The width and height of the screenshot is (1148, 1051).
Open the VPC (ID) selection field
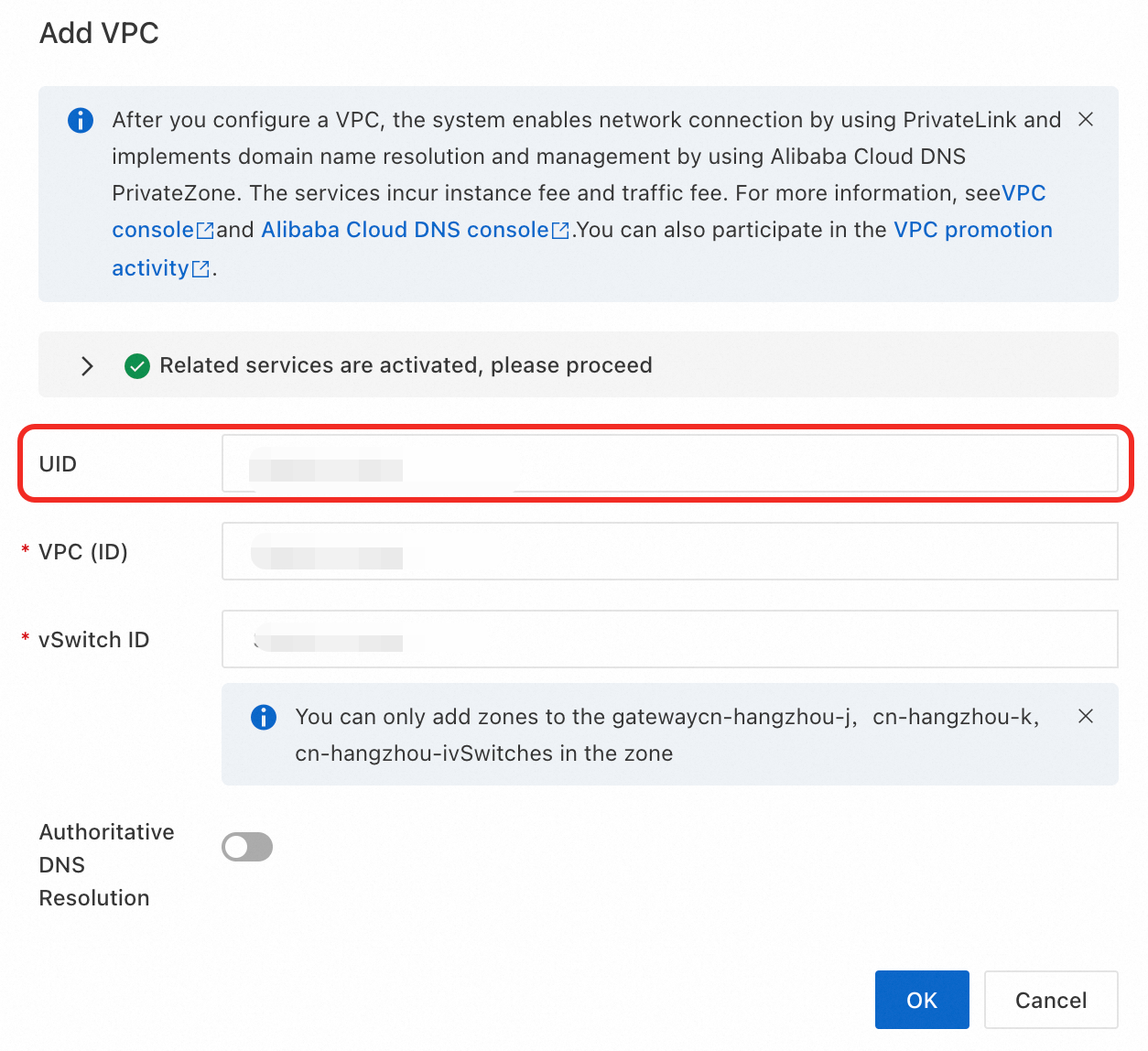tap(669, 551)
